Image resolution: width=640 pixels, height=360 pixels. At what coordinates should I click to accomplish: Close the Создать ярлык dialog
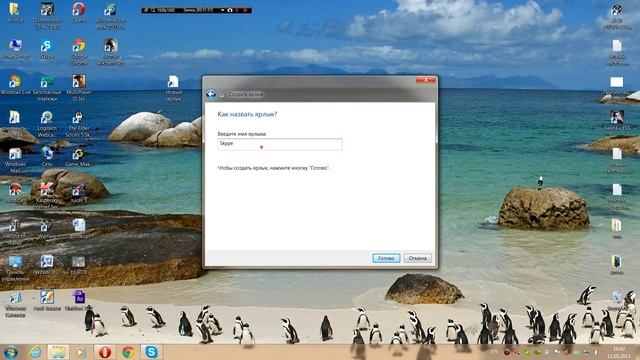click(x=425, y=80)
